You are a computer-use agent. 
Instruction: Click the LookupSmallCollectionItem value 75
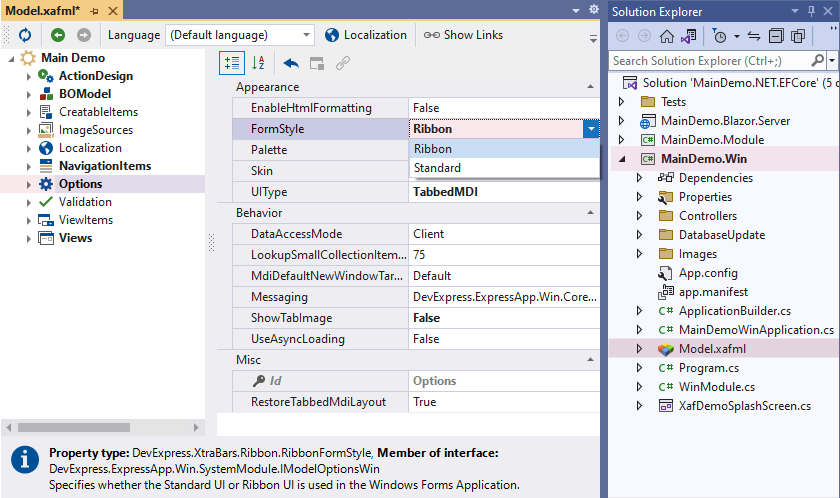(x=504, y=255)
